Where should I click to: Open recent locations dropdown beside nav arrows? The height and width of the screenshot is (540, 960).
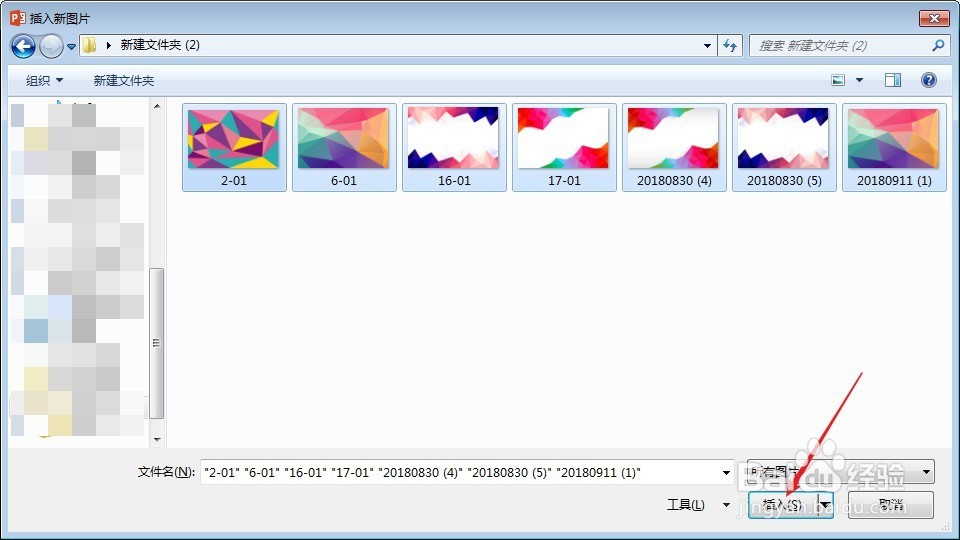click(71, 47)
